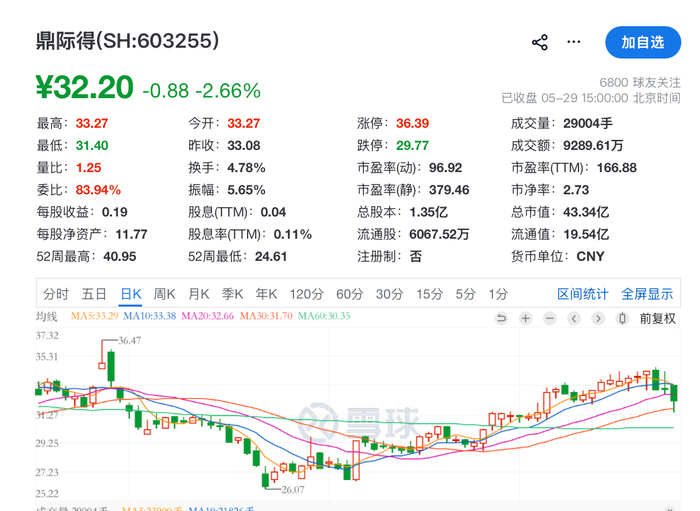
Task: Click the 6800 球友关注 followers text
Action: (x=640, y=83)
